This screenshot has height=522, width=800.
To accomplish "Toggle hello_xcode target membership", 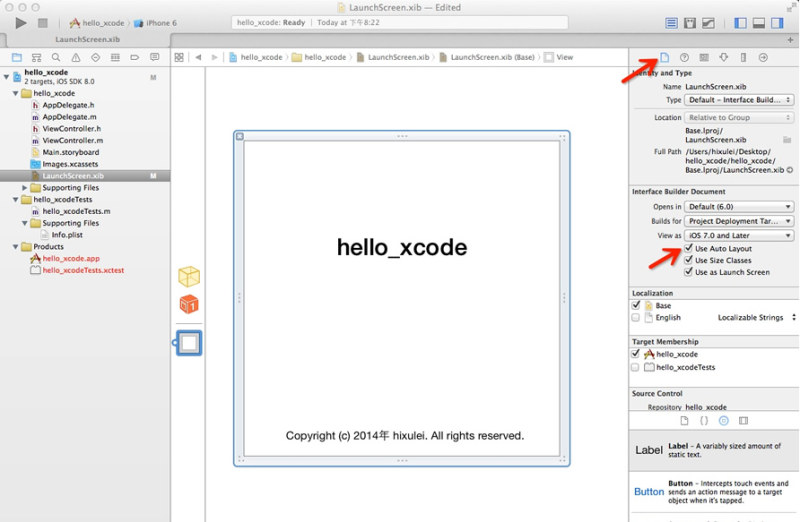I will [x=636, y=354].
